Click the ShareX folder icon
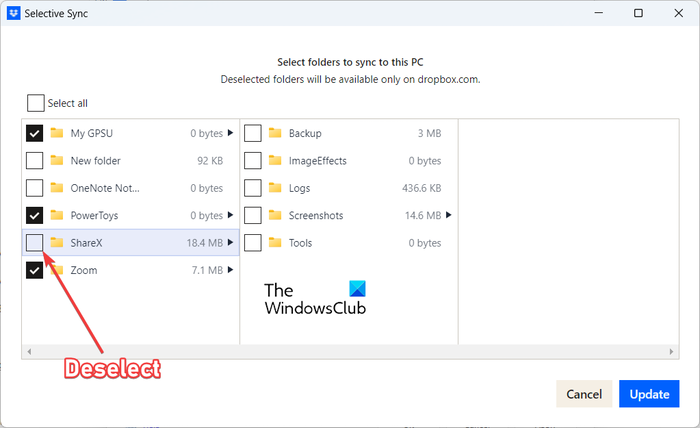 (x=57, y=242)
